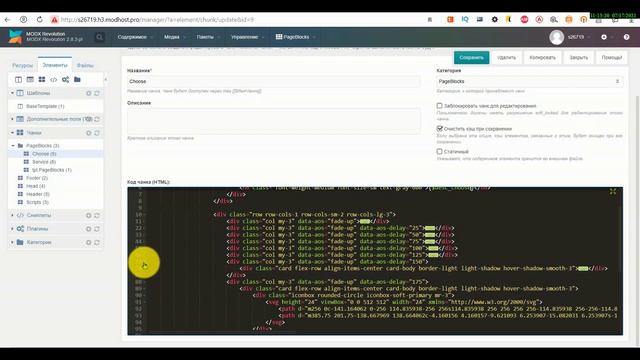Image resolution: width=640 pixels, height=360 pixels.
Task: Open the settings gear in MODX header
Action: point(604,37)
